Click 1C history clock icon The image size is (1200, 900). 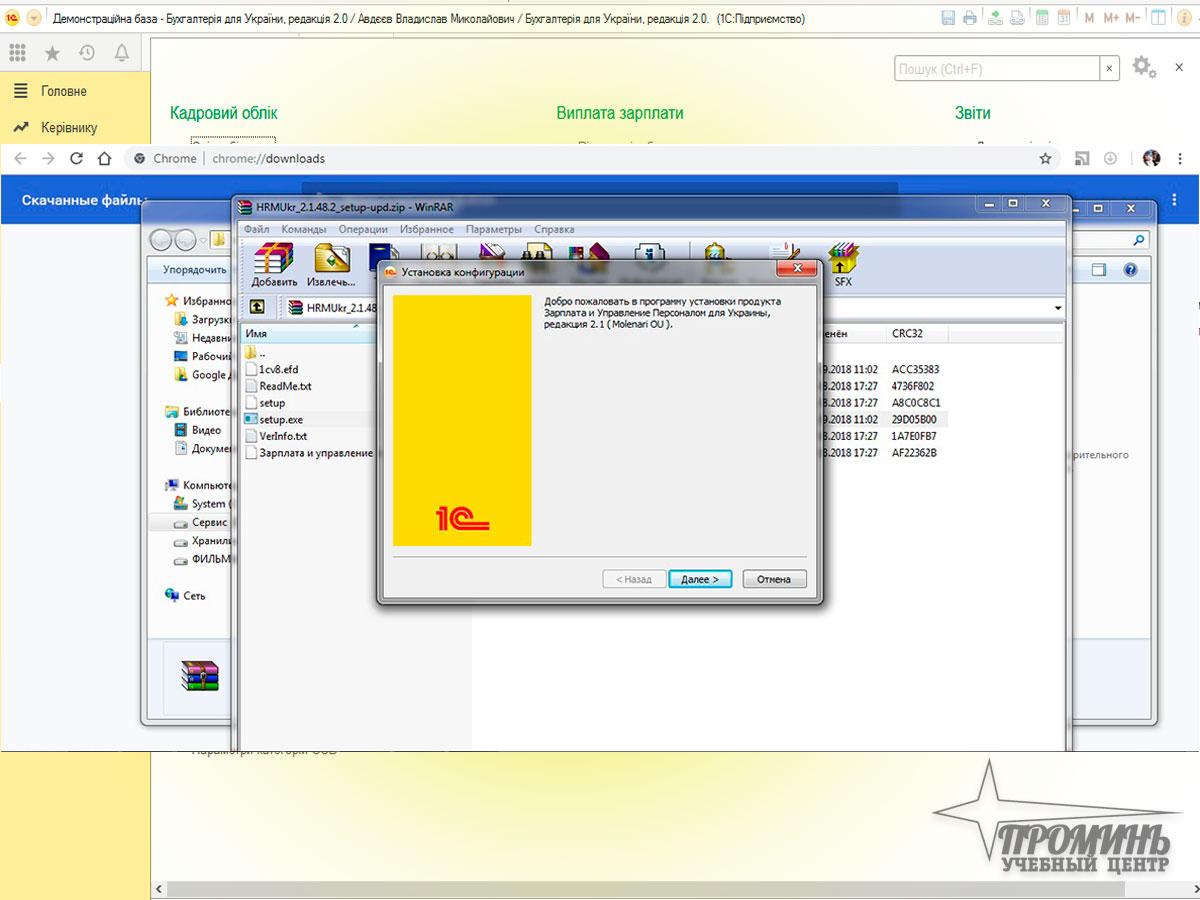[x=87, y=53]
